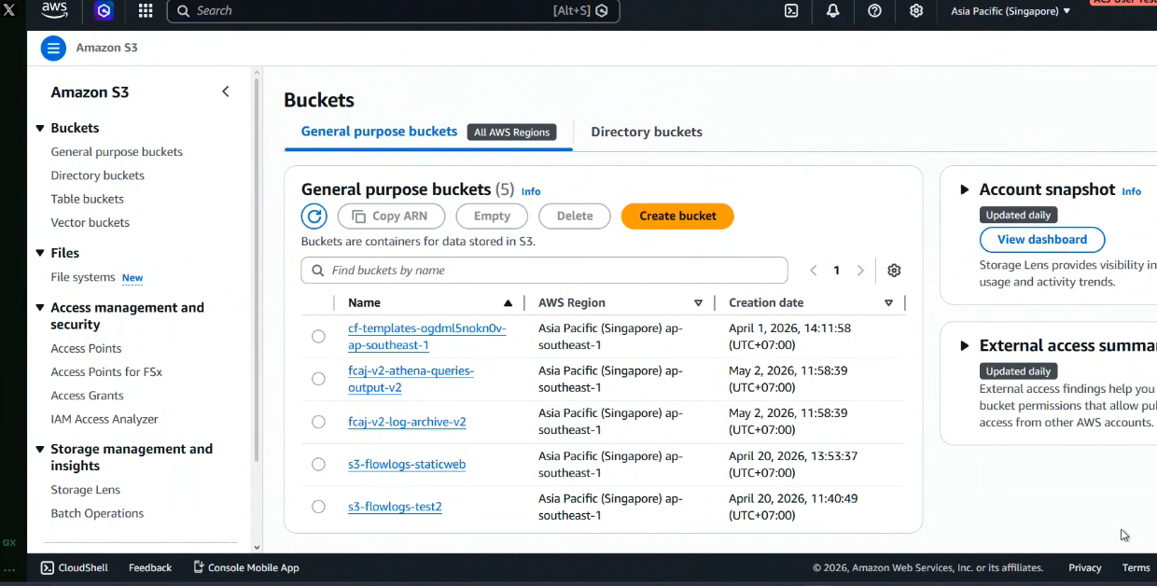Click the Amazon Q icon in search bar
Image resolution: width=1157 pixels, height=586 pixels.
pos(602,11)
